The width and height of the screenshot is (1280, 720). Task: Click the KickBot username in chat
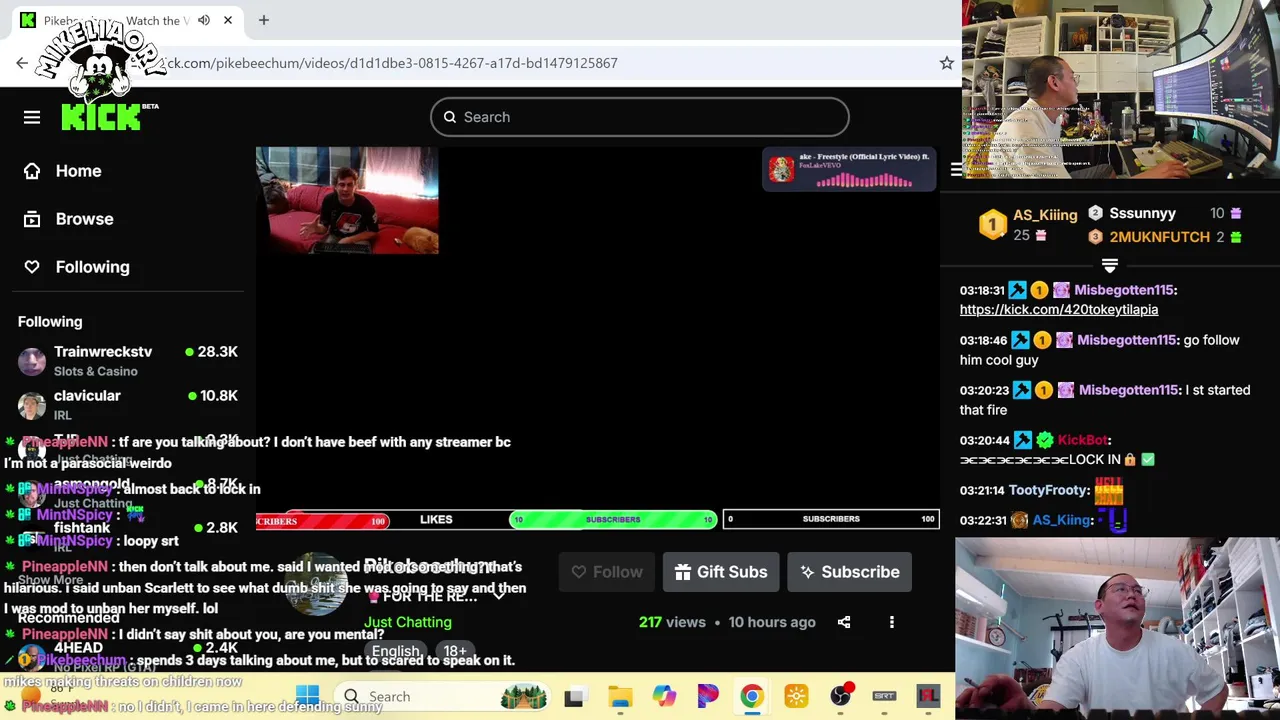1083,440
